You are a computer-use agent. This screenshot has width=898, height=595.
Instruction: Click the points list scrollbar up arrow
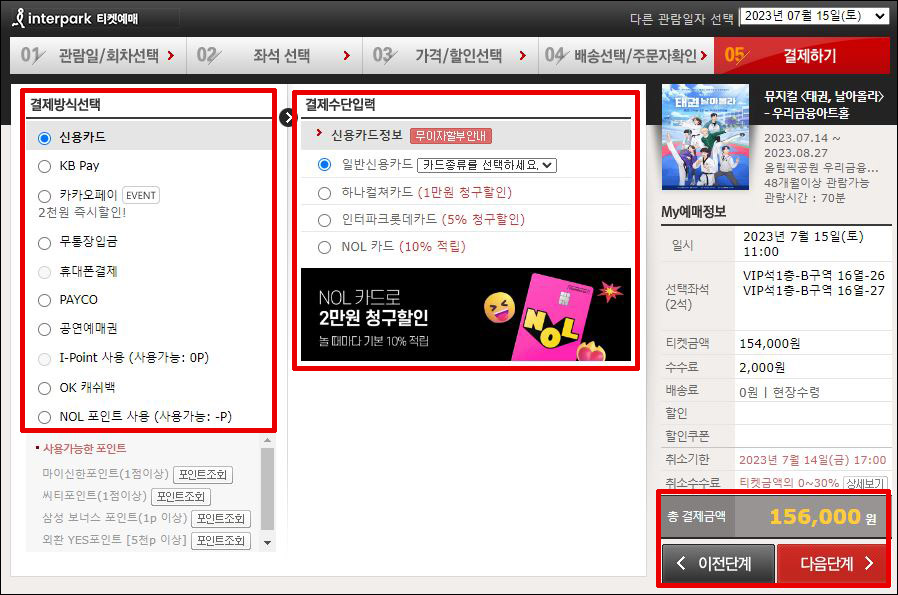pos(267,440)
